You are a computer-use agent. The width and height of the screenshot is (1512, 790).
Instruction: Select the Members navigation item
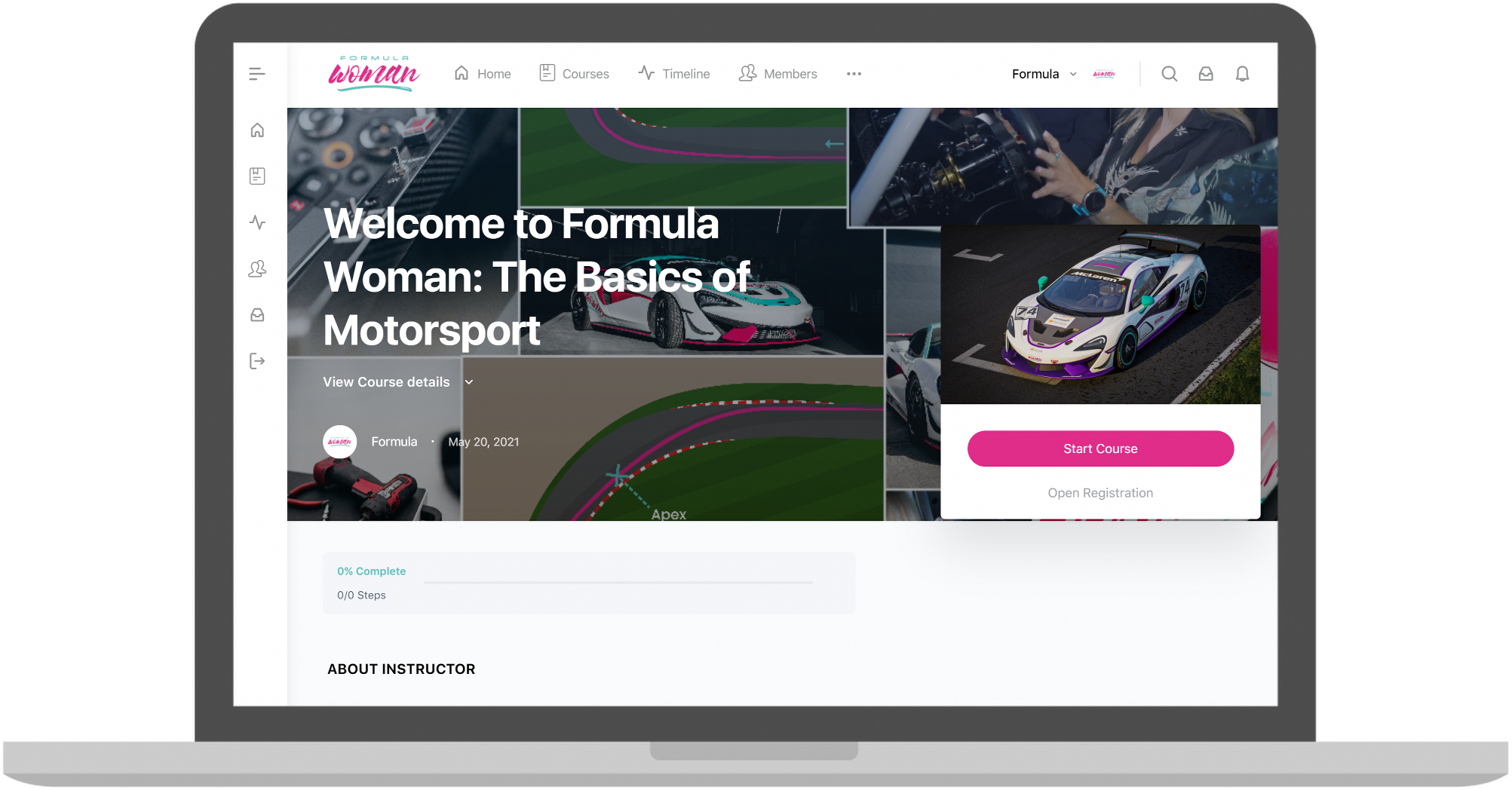click(777, 74)
